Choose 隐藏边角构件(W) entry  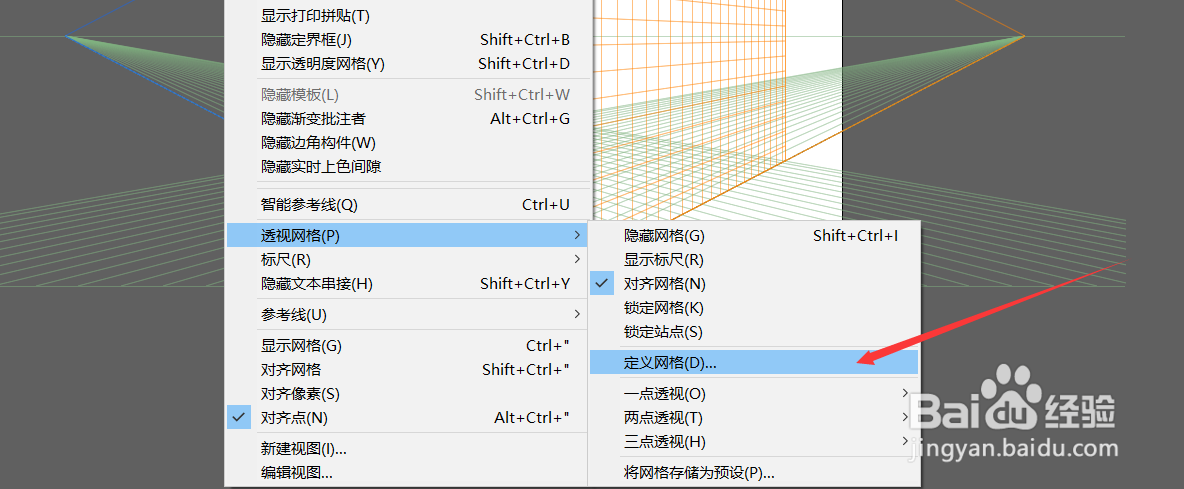[408, 143]
